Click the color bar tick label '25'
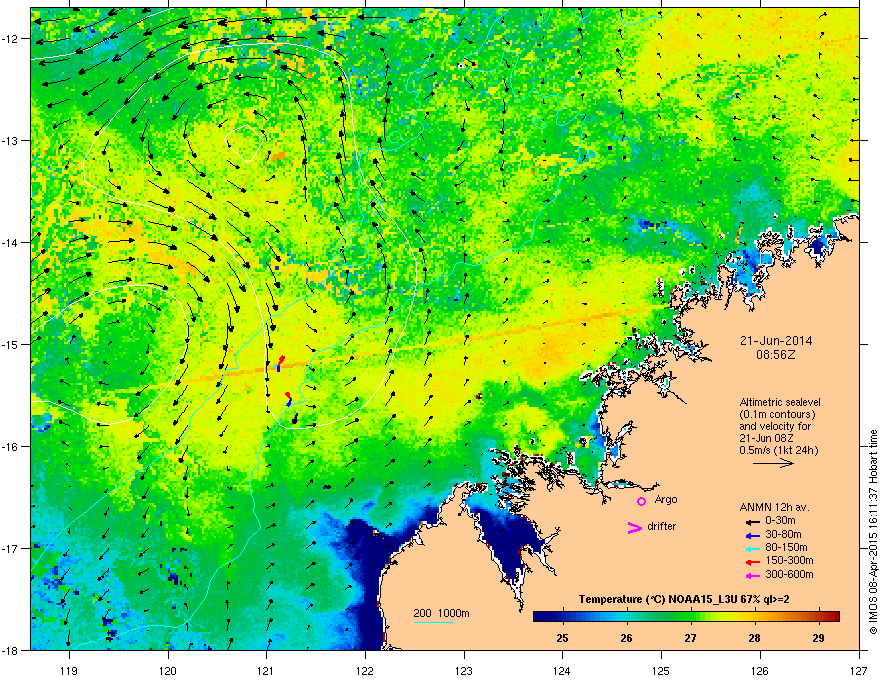880x680 pixels. point(562,638)
